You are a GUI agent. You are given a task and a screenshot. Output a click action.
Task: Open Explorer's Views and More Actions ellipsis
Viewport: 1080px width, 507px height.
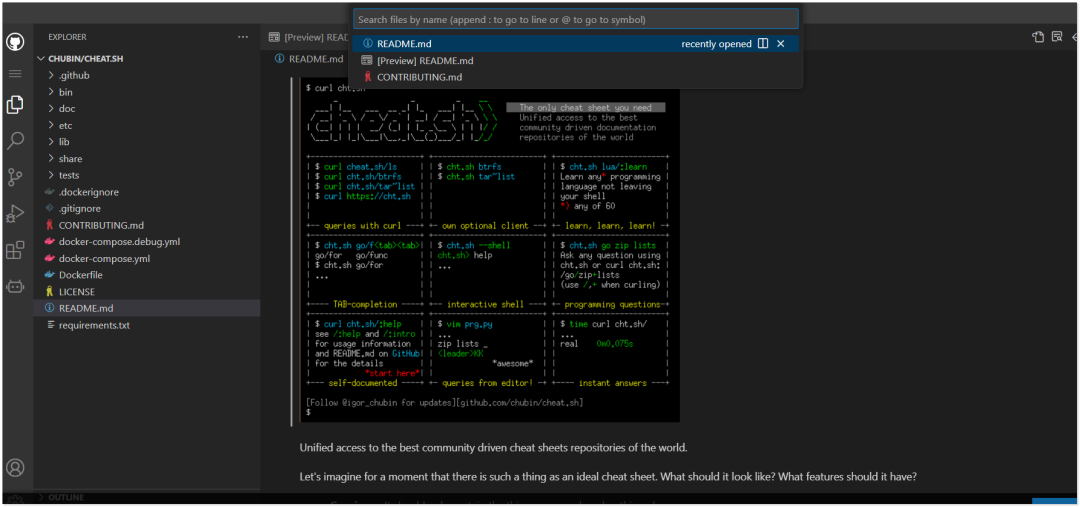click(242, 37)
